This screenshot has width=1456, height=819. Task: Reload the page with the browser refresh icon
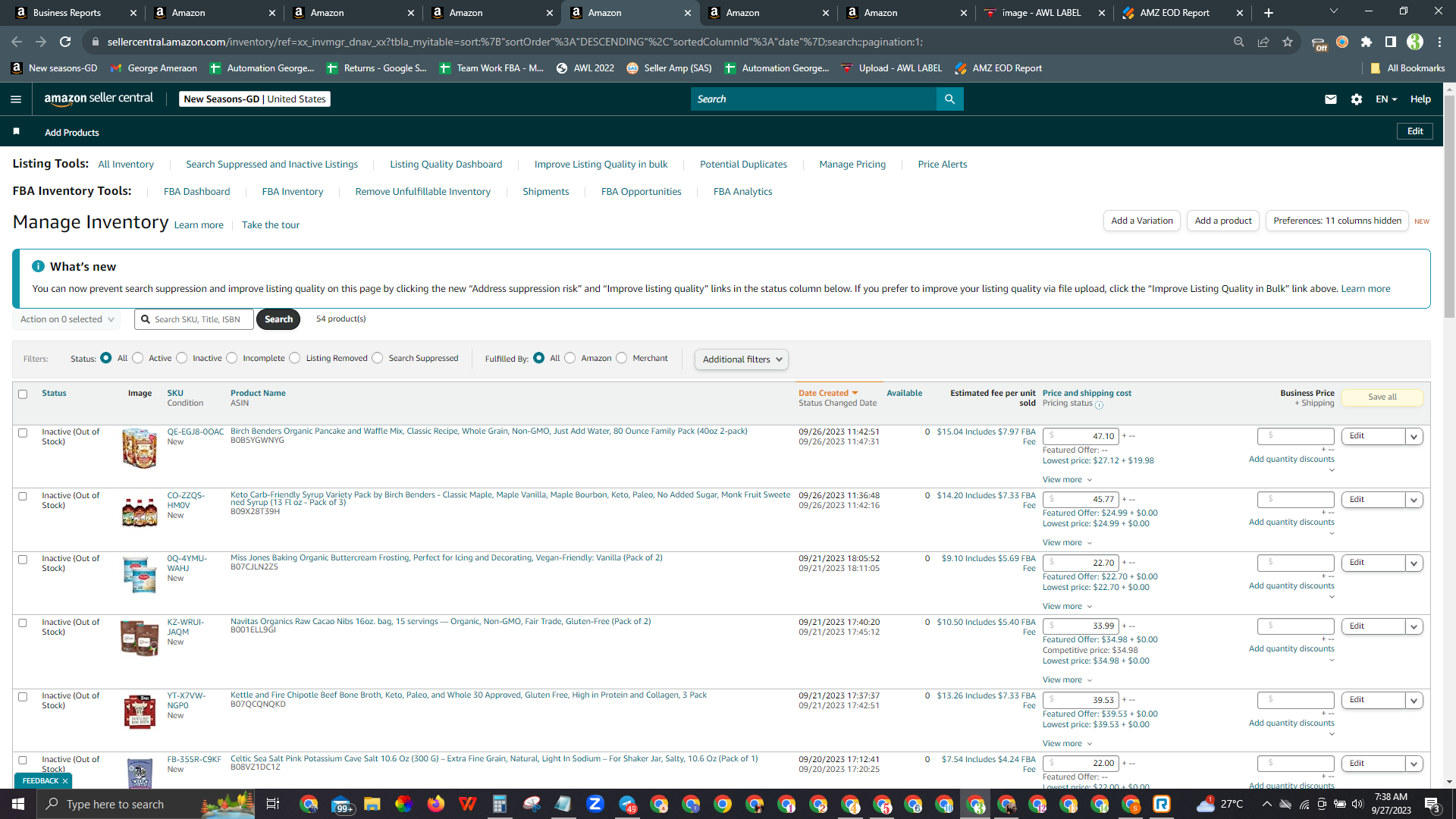(x=65, y=42)
